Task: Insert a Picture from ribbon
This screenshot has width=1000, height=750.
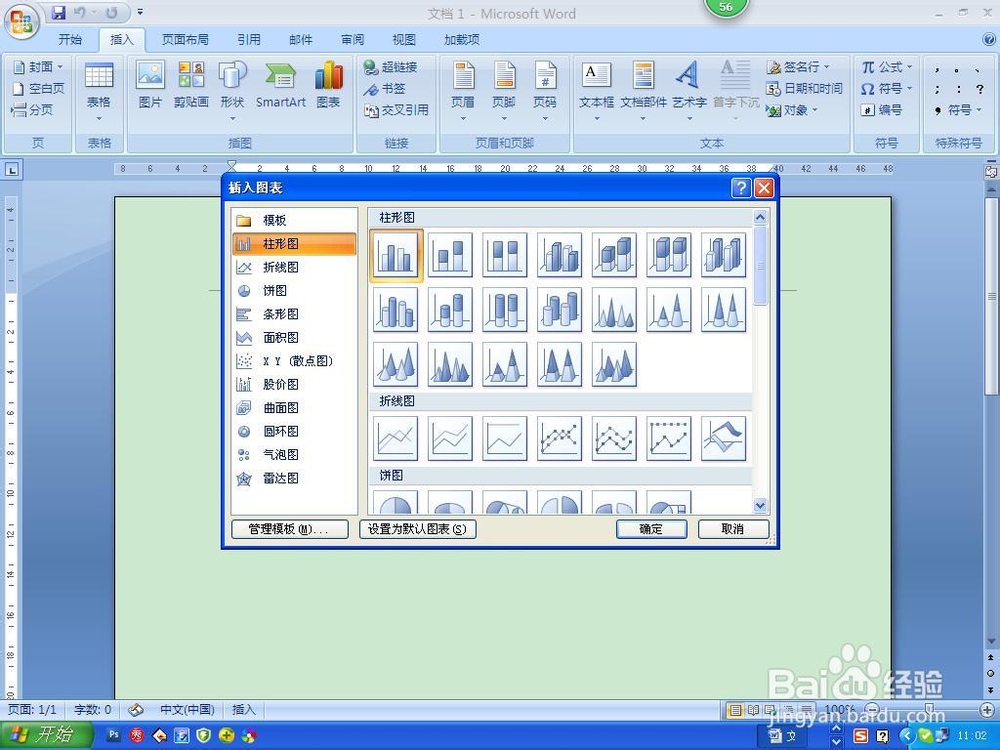Action: click(151, 85)
